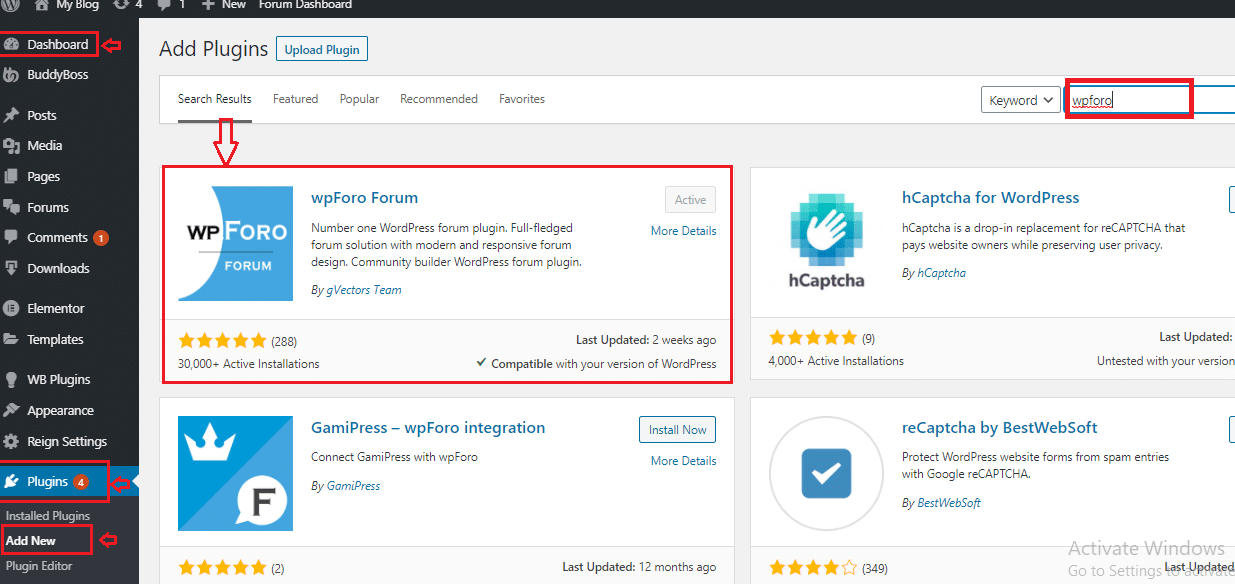1235x584 pixels.
Task: Click the '30,000+ Active Installations' text
Action: click(249, 364)
